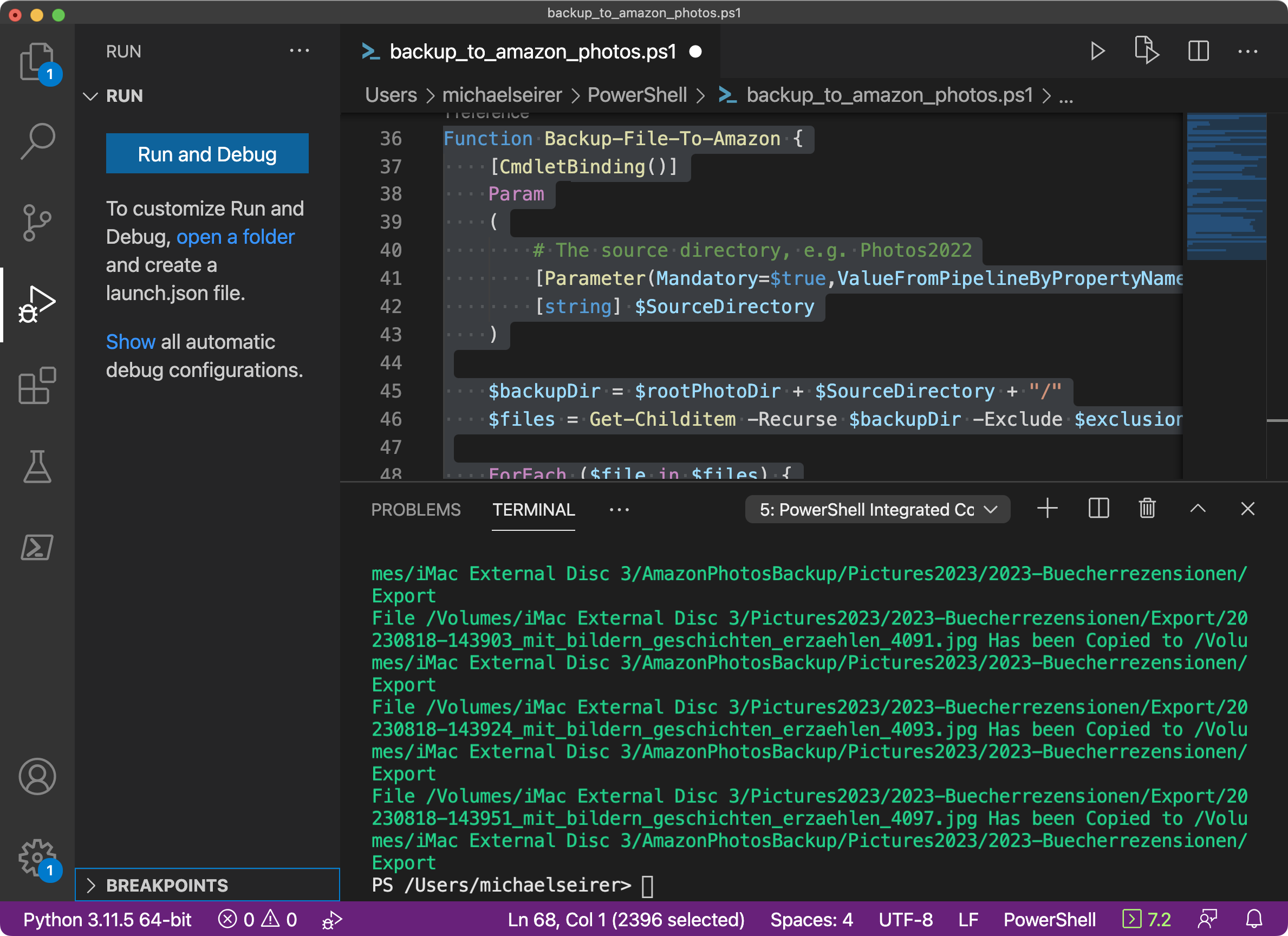Open the Explorer view in activity bar
Screen dimensions: 1288x936
pos(36,61)
